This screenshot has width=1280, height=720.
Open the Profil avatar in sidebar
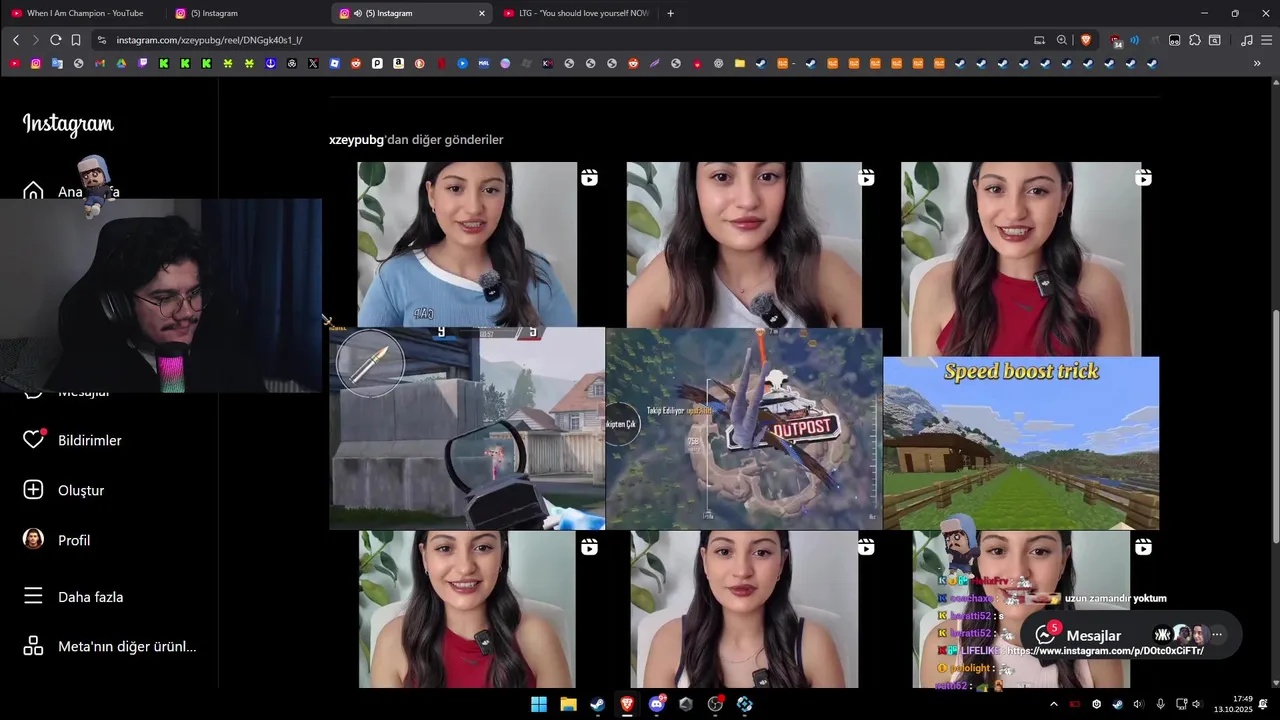click(x=33, y=539)
